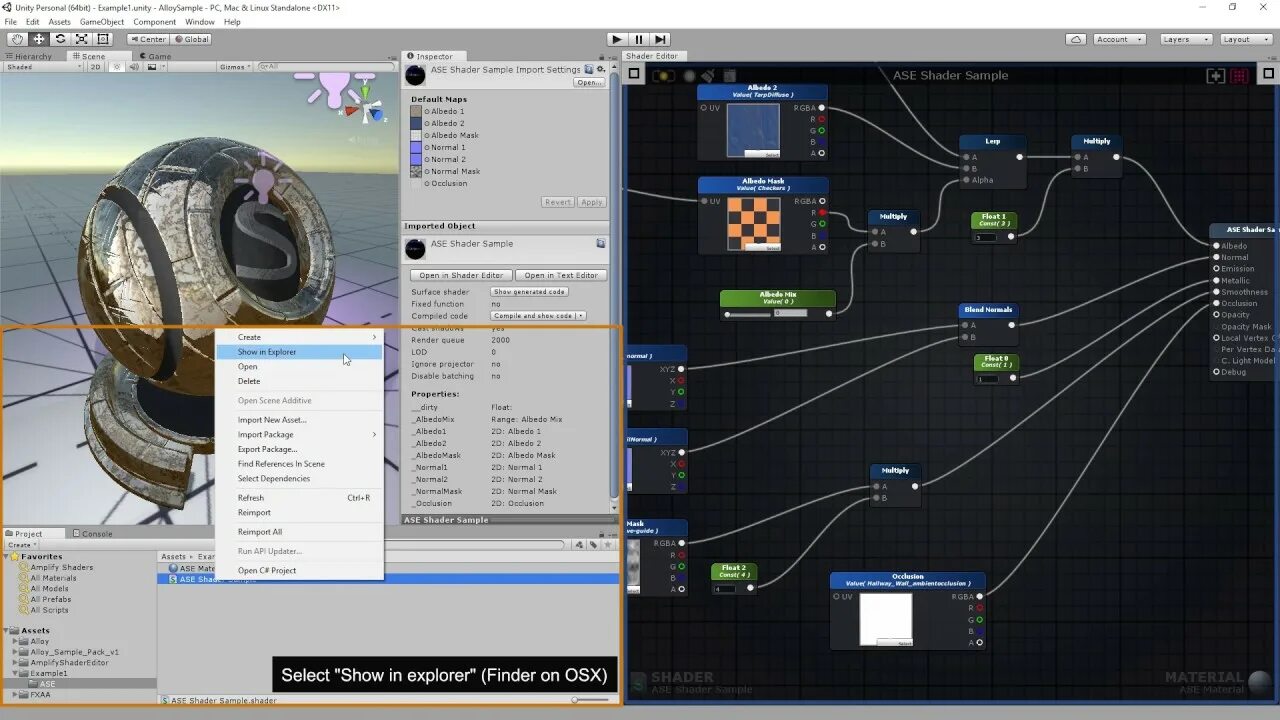Adjust the Project icon size slider
This screenshot has width=1280, height=720.
(x=589, y=700)
